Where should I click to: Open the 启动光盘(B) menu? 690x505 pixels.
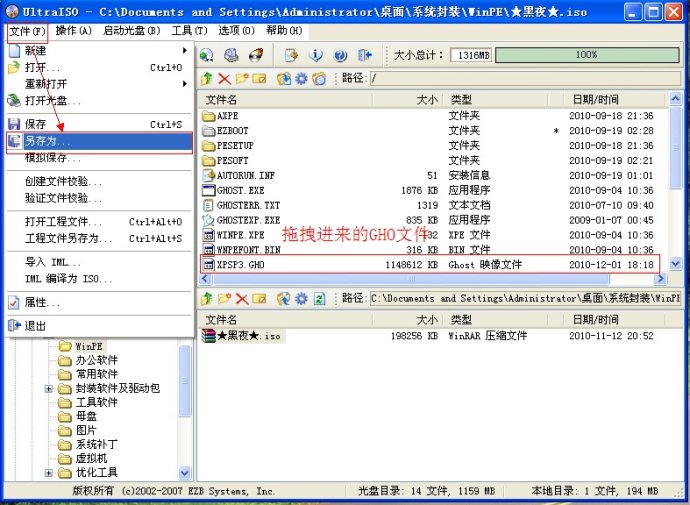(132, 30)
